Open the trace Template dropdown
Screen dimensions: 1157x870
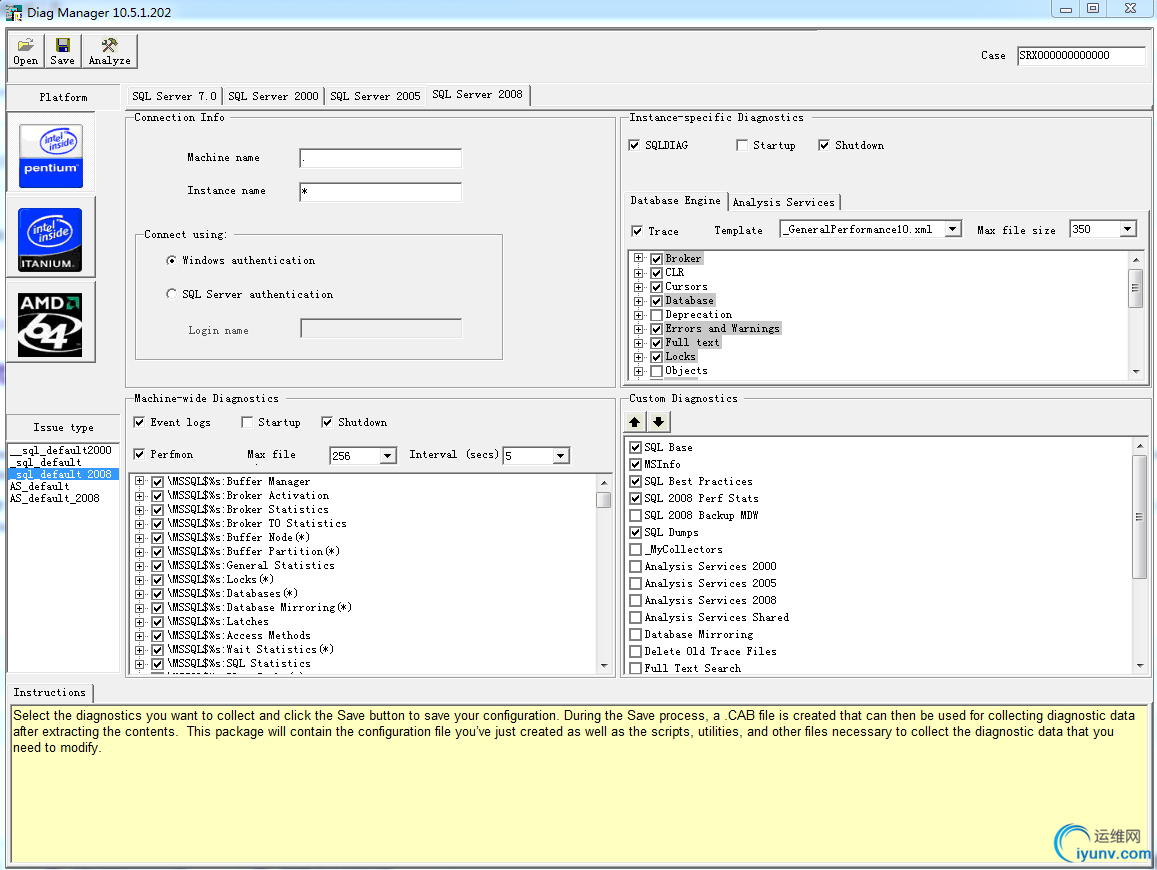[953, 229]
